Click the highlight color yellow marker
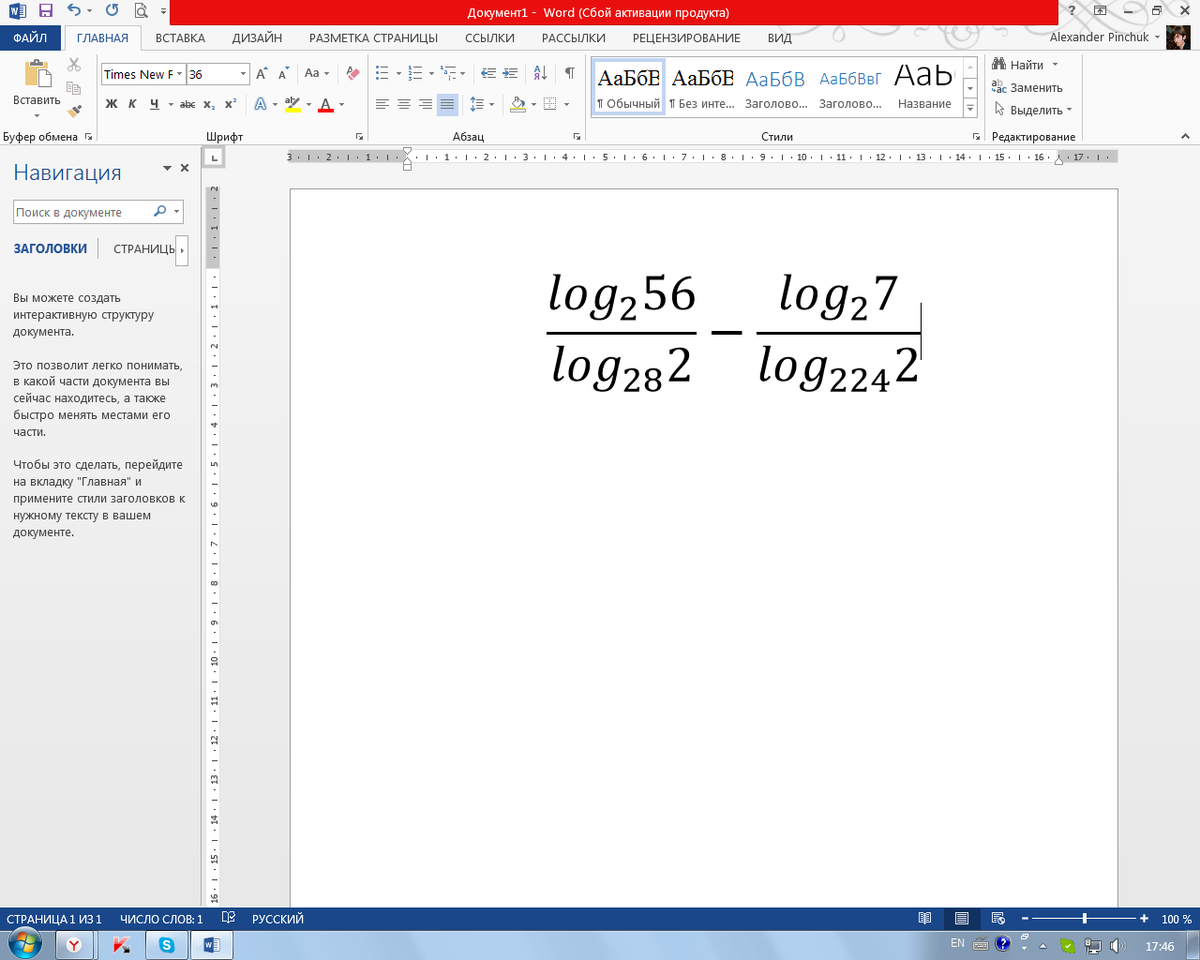Screen dimensions: 1200x960 point(292,104)
